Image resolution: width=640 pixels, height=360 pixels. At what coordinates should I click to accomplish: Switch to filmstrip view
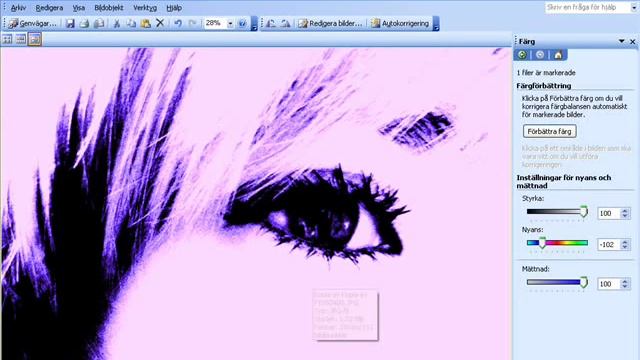[x=21, y=39]
